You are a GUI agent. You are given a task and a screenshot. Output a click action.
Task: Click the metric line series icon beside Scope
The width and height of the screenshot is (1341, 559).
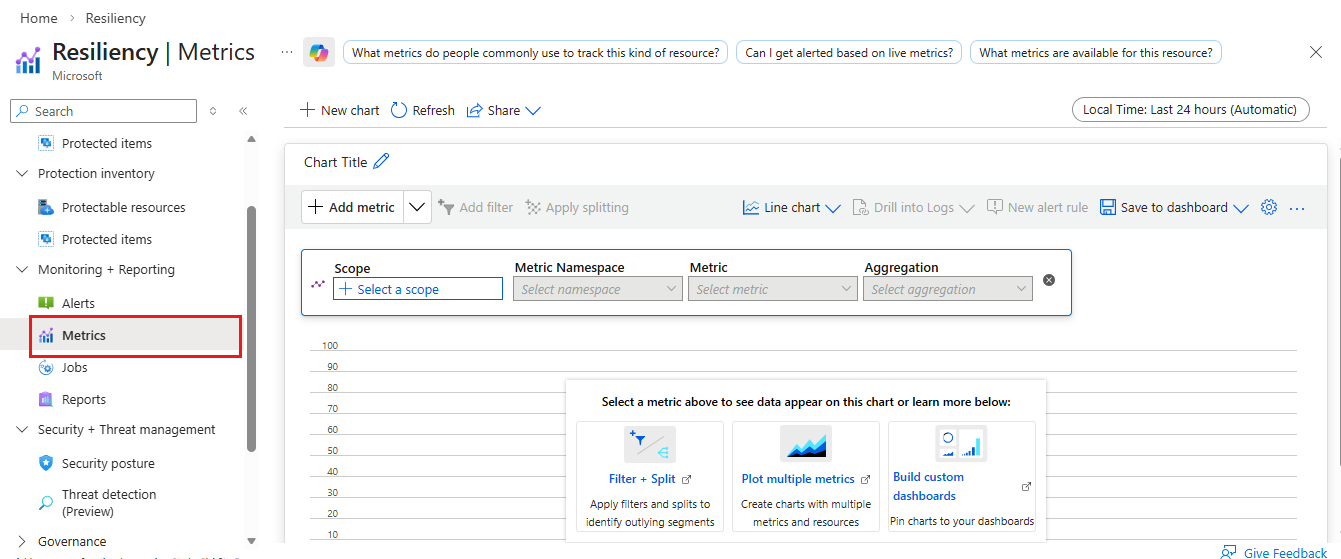(x=318, y=284)
